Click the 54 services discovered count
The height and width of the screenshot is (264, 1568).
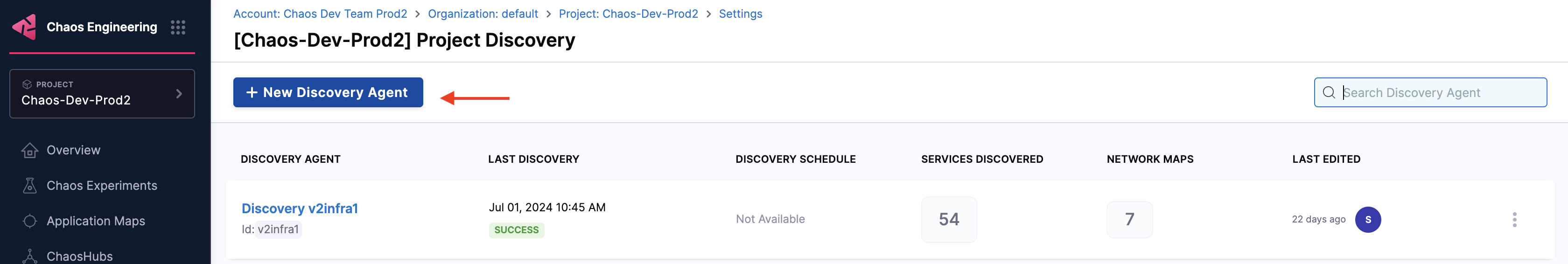pos(948,220)
